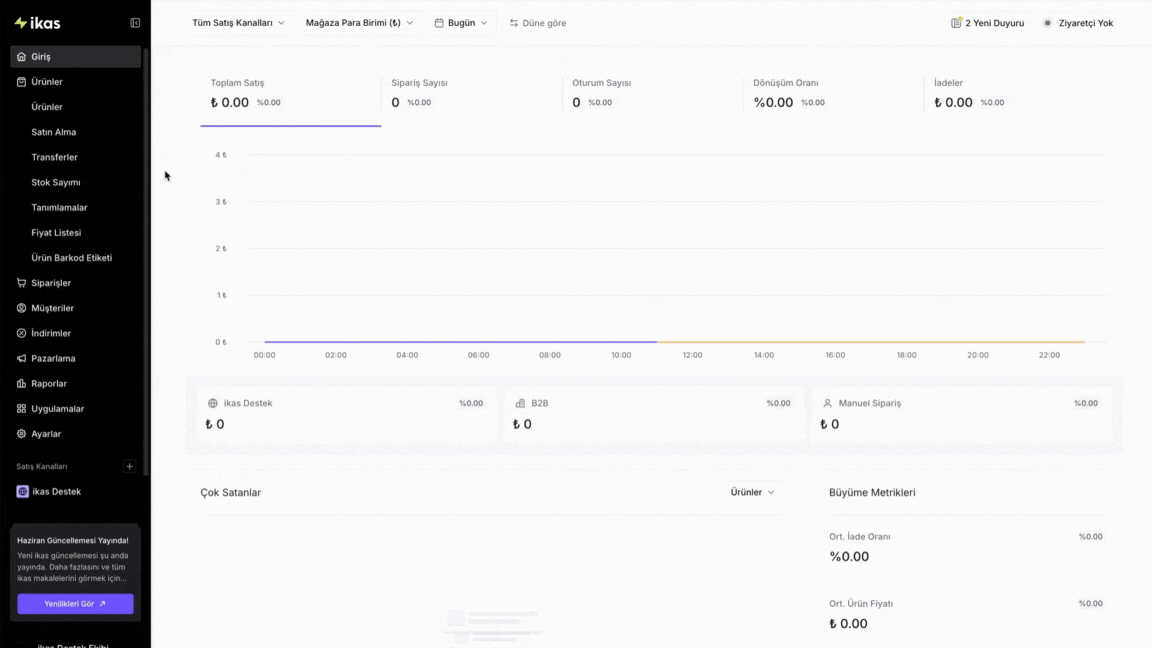Viewport: 1152px width, 648px height.
Task: Open the Stok Sayımı submenu item
Action: click(56, 182)
